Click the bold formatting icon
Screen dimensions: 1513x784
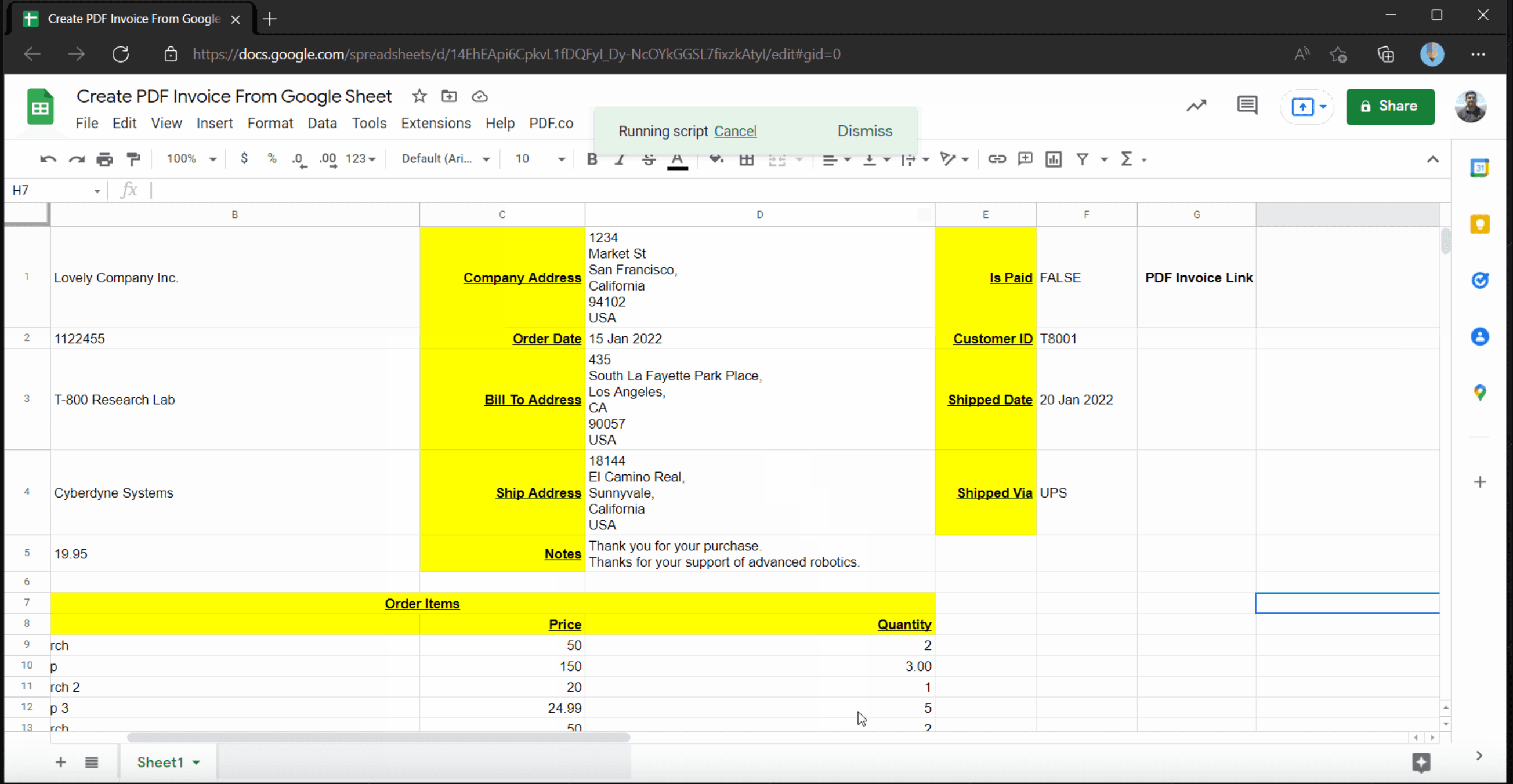(591, 159)
